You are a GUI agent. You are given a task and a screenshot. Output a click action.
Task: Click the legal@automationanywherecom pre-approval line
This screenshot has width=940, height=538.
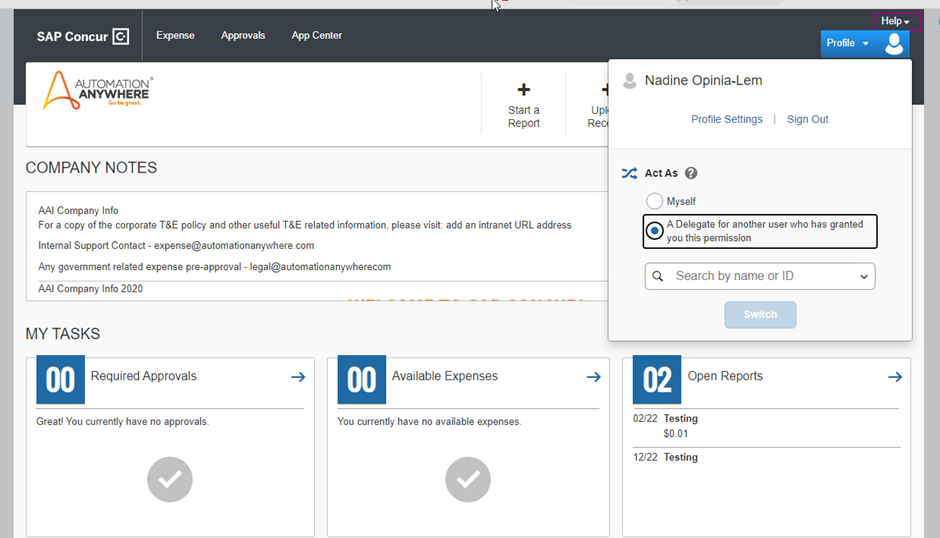pyautogui.click(x=214, y=267)
